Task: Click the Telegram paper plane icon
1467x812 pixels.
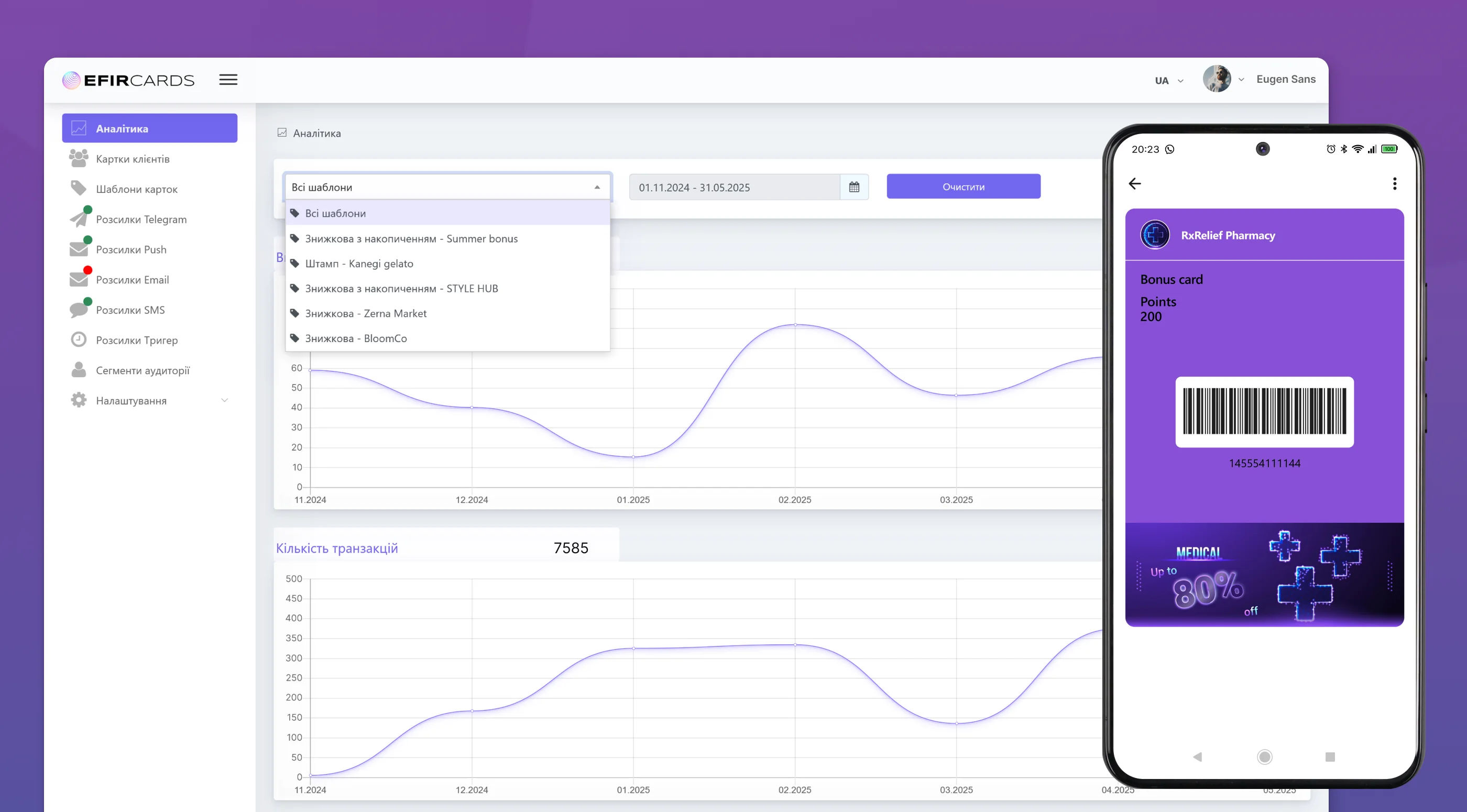Action: point(79,219)
